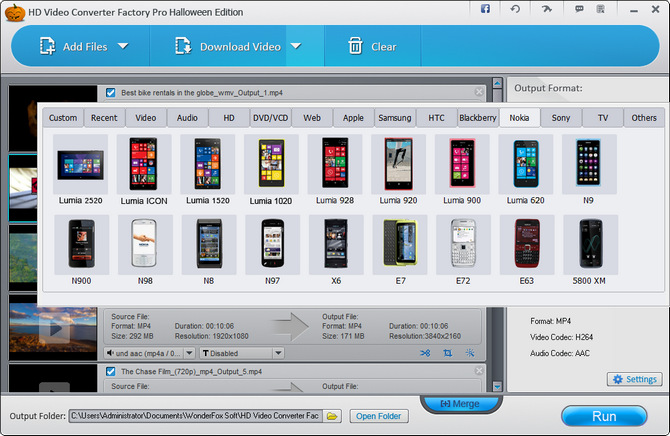Open the Video format tab
Viewport: 670px width, 436px height.
coord(146,118)
